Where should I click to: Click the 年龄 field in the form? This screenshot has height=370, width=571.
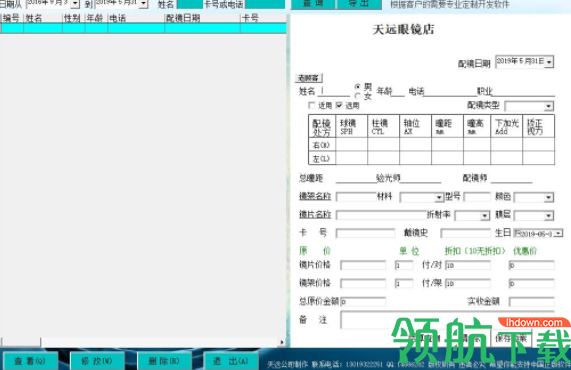point(398,91)
